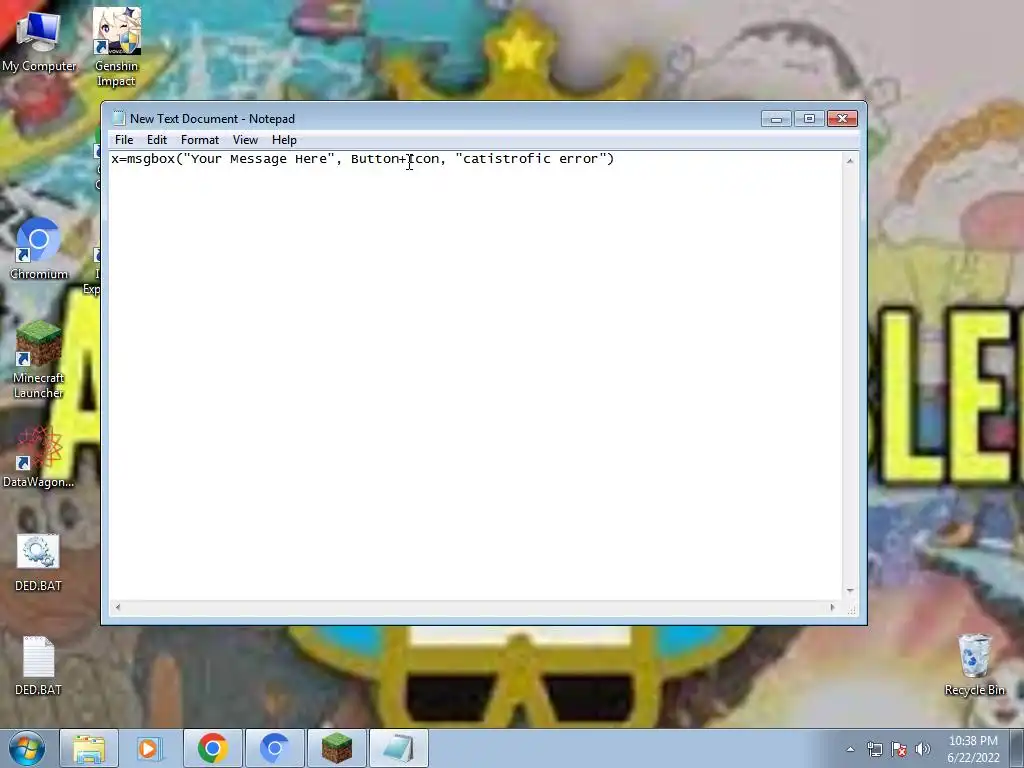Click the horizontal scrollbar left arrow
Screen dimensions: 1024x768
click(x=118, y=607)
